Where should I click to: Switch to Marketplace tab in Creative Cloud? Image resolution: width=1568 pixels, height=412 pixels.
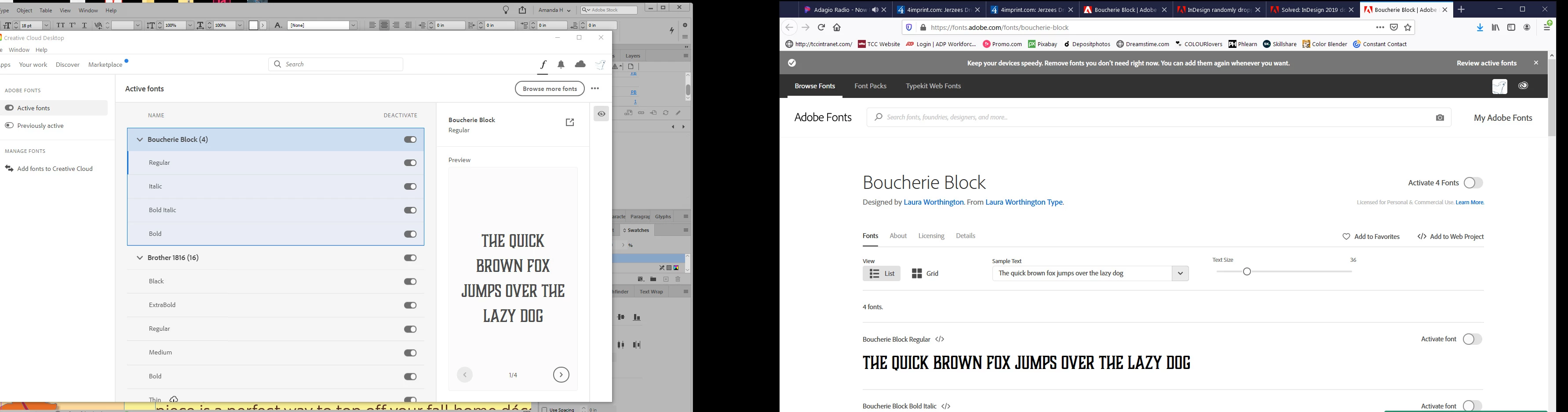coord(105,65)
